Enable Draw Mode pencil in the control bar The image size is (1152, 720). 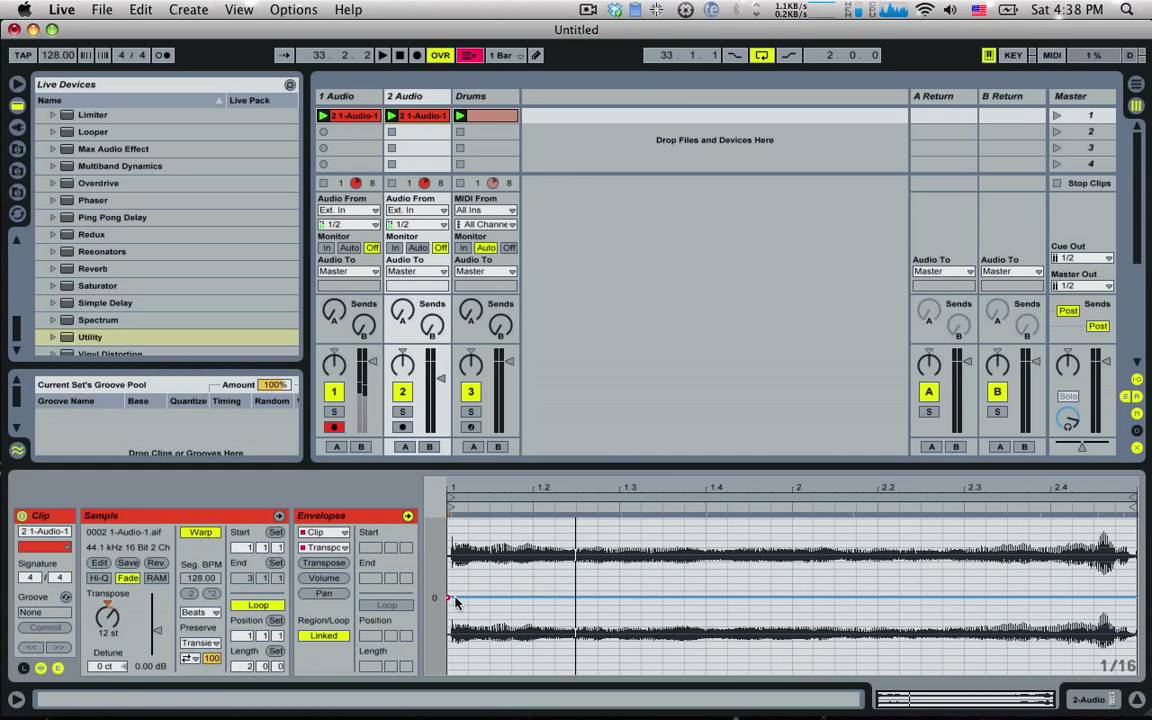(x=536, y=55)
